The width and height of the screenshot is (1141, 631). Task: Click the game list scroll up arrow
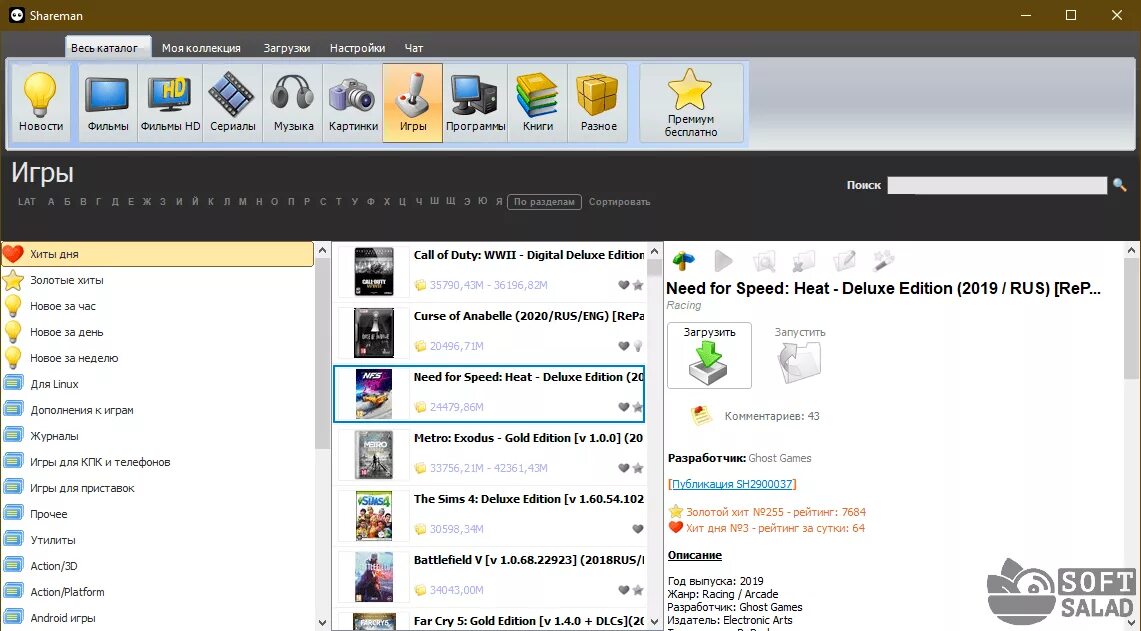pyautogui.click(x=654, y=252)
